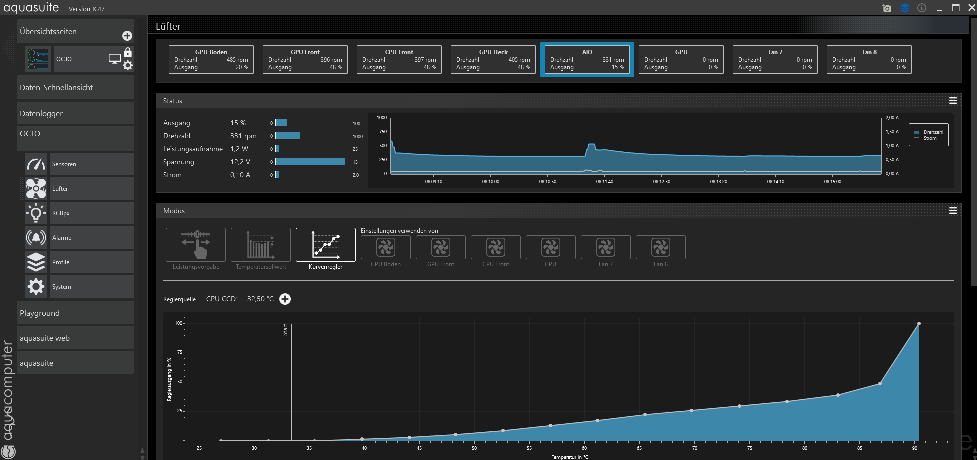Add a new overview page with plus icon

coord(127,36)
